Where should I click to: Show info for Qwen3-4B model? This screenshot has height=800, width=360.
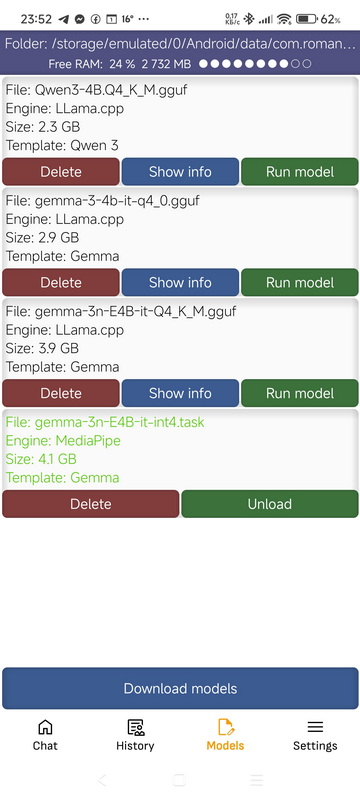click(x=180, y=171)
